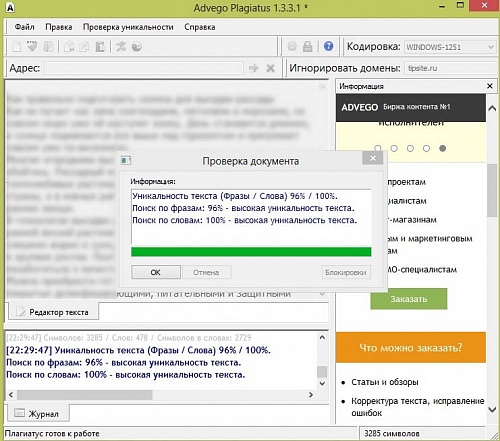
Task: Open the Файл menu
Action: coord(24,27)
